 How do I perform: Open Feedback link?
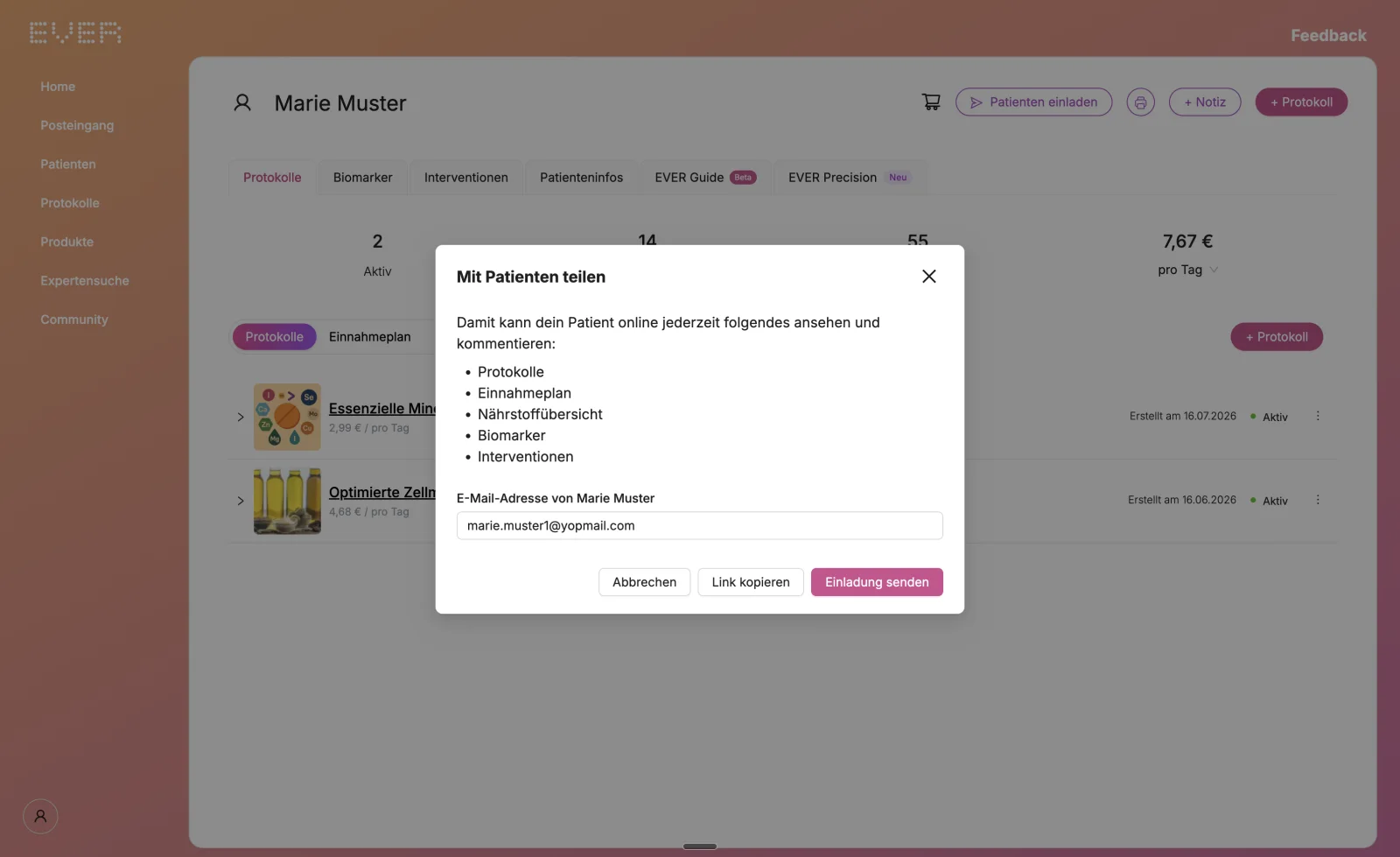click(1328, 36)
